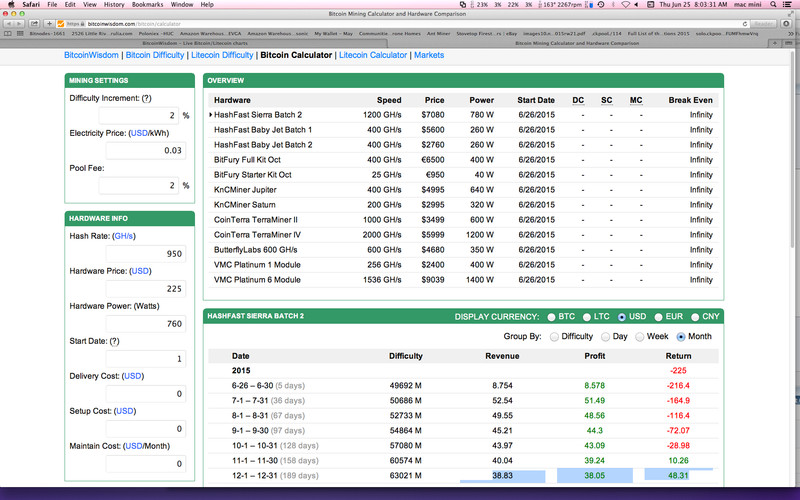Click the Hardware Power input showing 760
The image size is (800, 500).
point(146,324)
